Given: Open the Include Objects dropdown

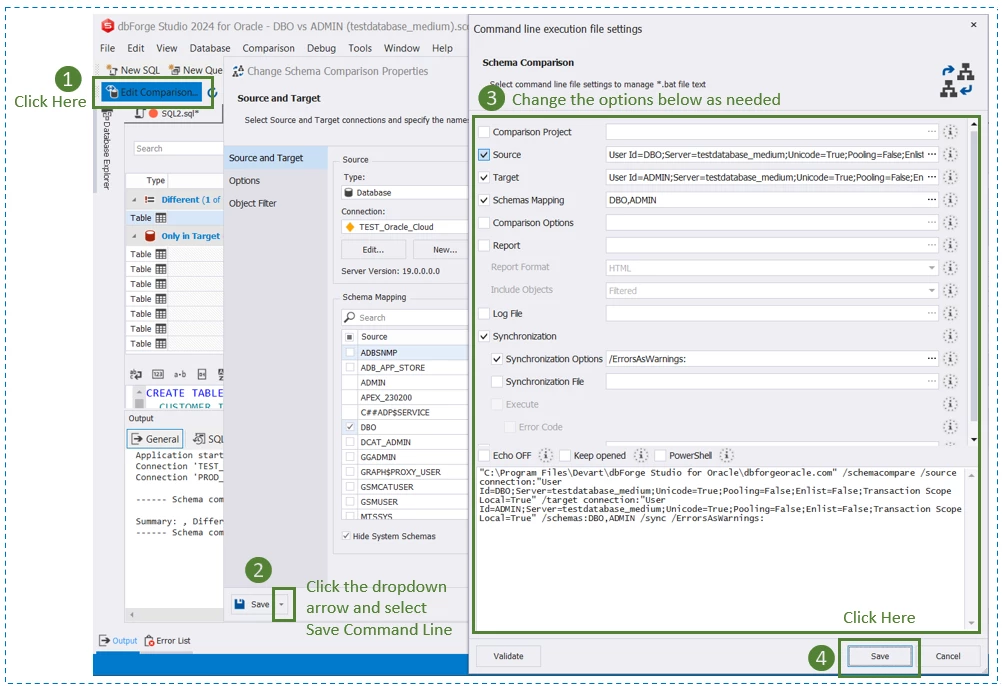Looking at the screenshot, I should pyautogui.click(x=932, y=291).
